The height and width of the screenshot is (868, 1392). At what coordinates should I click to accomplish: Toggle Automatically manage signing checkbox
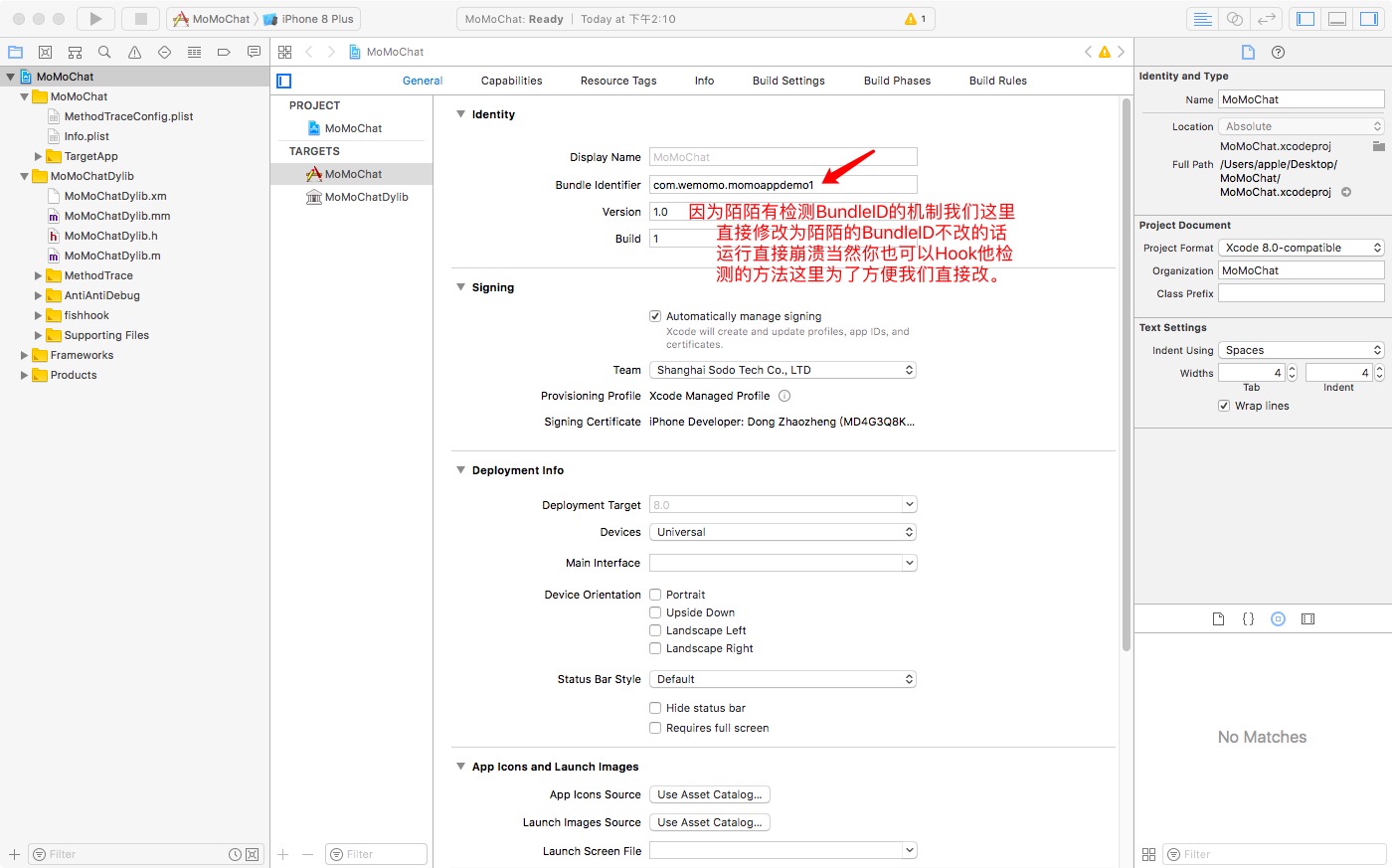pyautogui.click(x=655, y=316)
